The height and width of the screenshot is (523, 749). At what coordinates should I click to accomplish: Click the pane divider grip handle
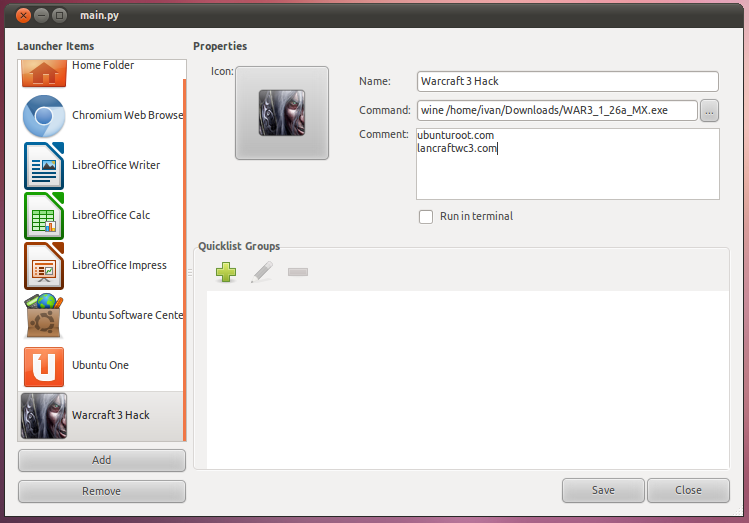pos(190,273)
